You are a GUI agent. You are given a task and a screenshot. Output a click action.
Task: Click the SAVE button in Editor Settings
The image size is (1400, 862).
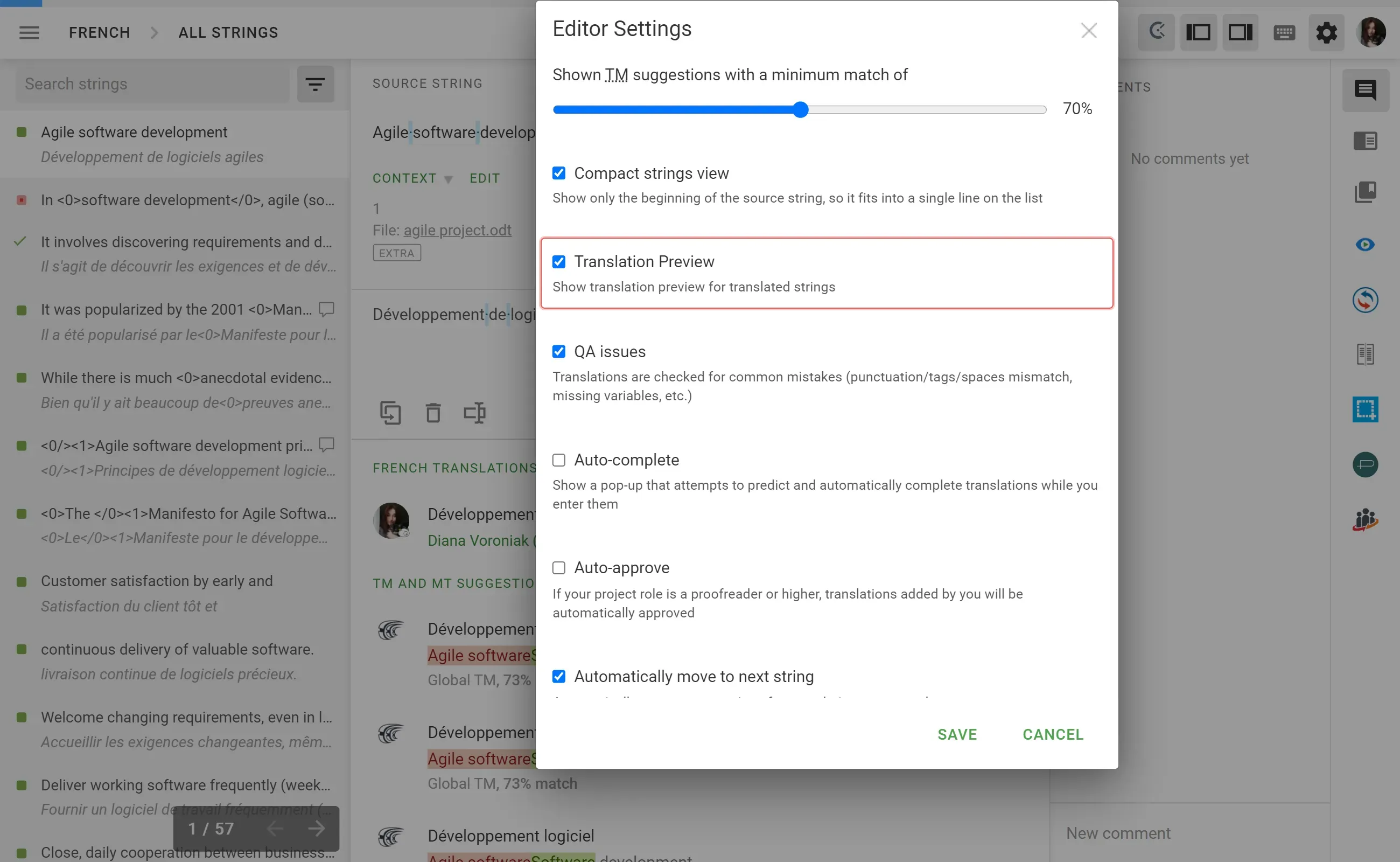[957, 734]
